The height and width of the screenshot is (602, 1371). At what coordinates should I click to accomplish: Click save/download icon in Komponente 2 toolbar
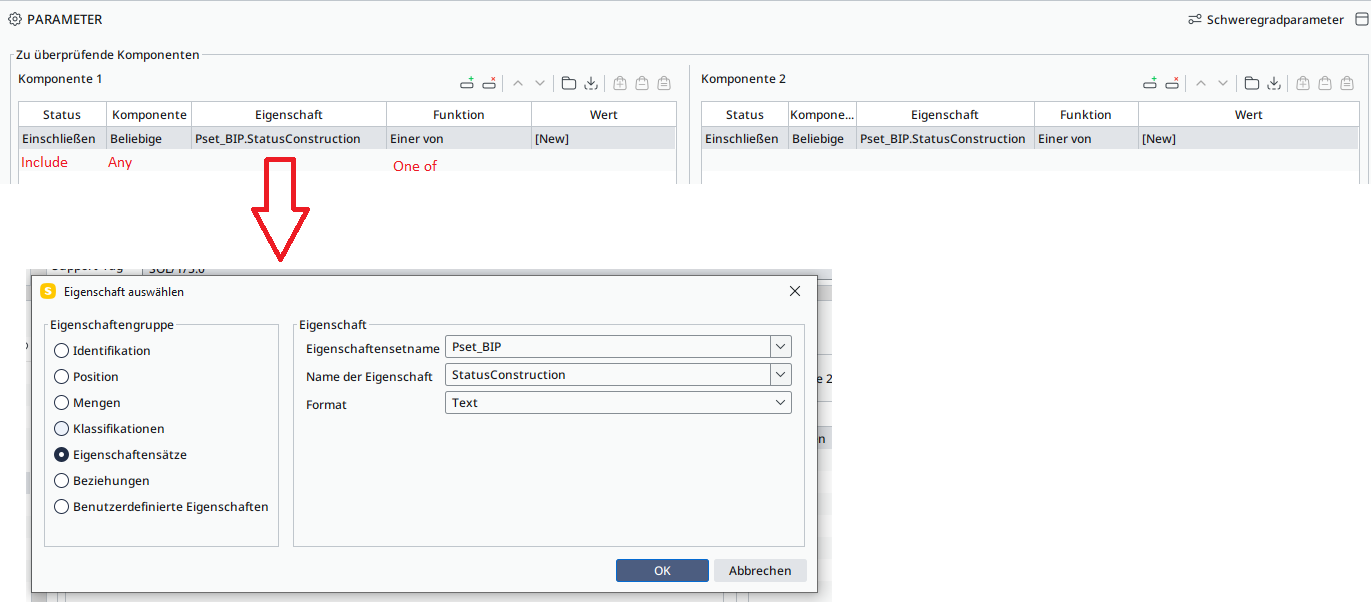click(1274, 83)
